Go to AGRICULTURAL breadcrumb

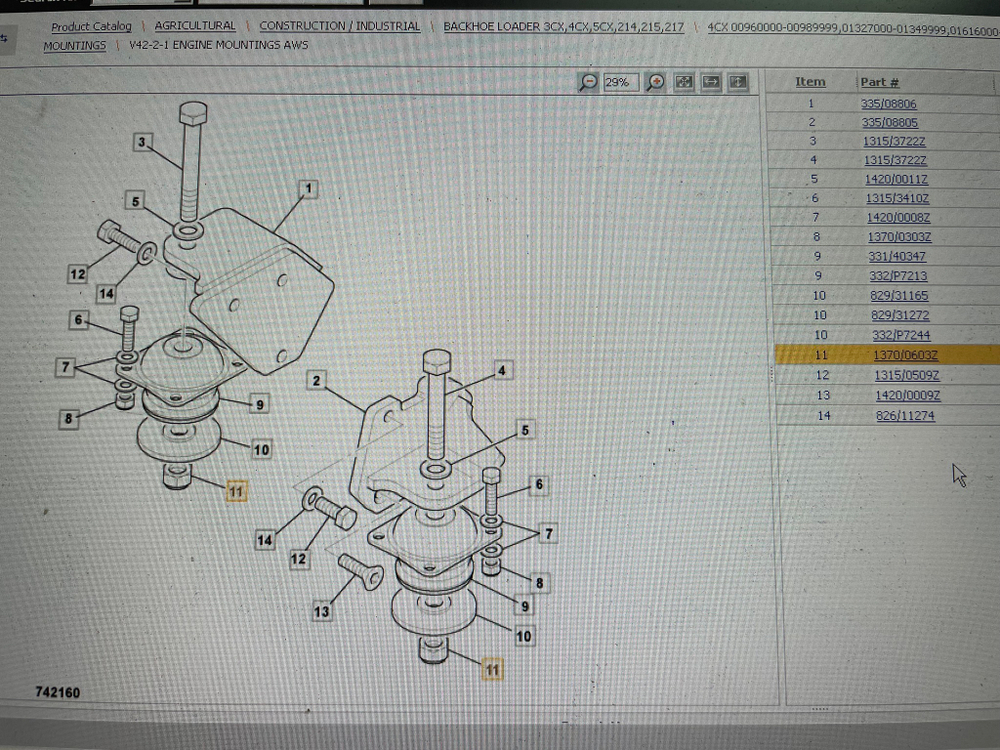click(x=195, y=26)
